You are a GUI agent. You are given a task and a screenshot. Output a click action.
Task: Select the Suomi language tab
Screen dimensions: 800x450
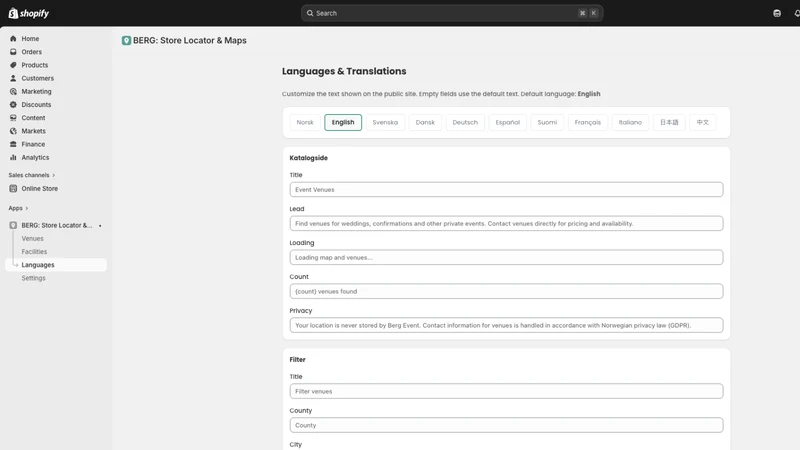pos(547,122)
